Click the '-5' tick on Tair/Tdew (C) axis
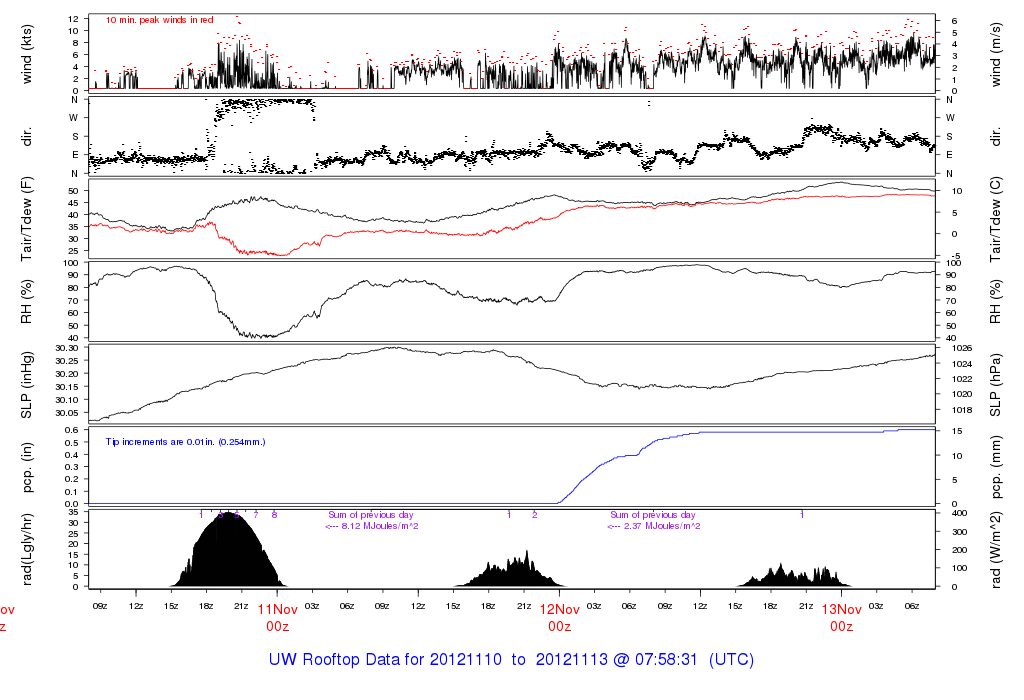Image resolution: width=1024 pixels, height=700 pixels. [x=955, y=256]
